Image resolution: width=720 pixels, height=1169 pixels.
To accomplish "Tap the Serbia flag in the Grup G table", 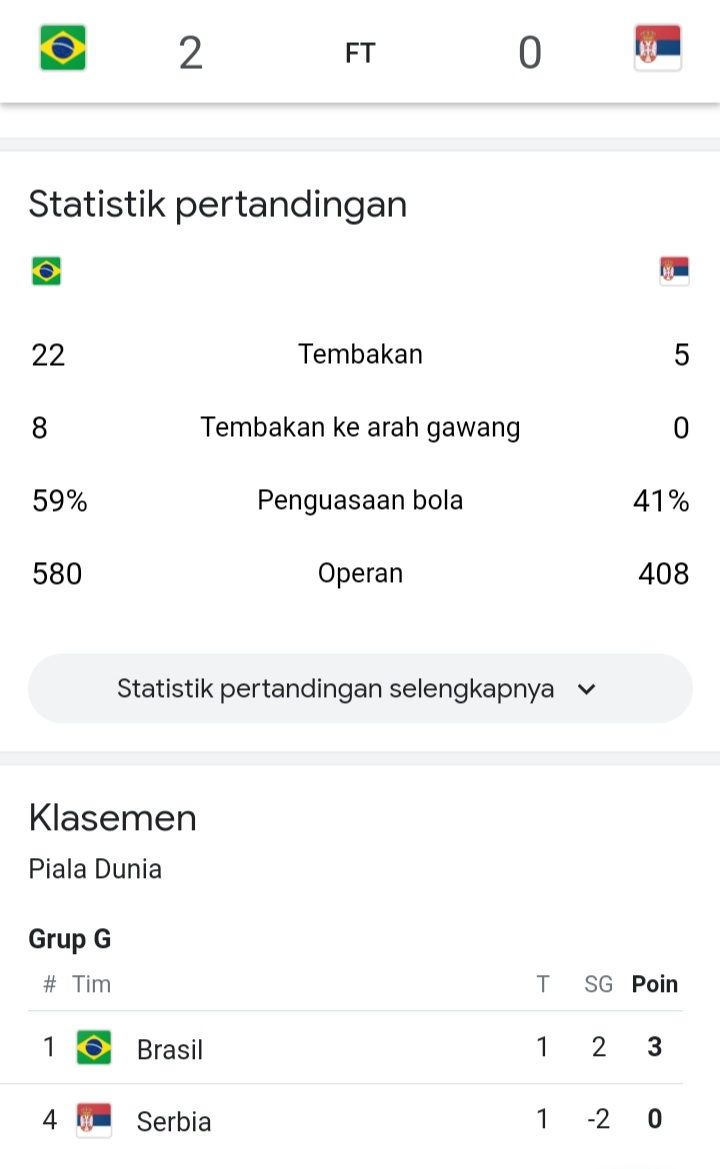I will tap(94, 1120).
